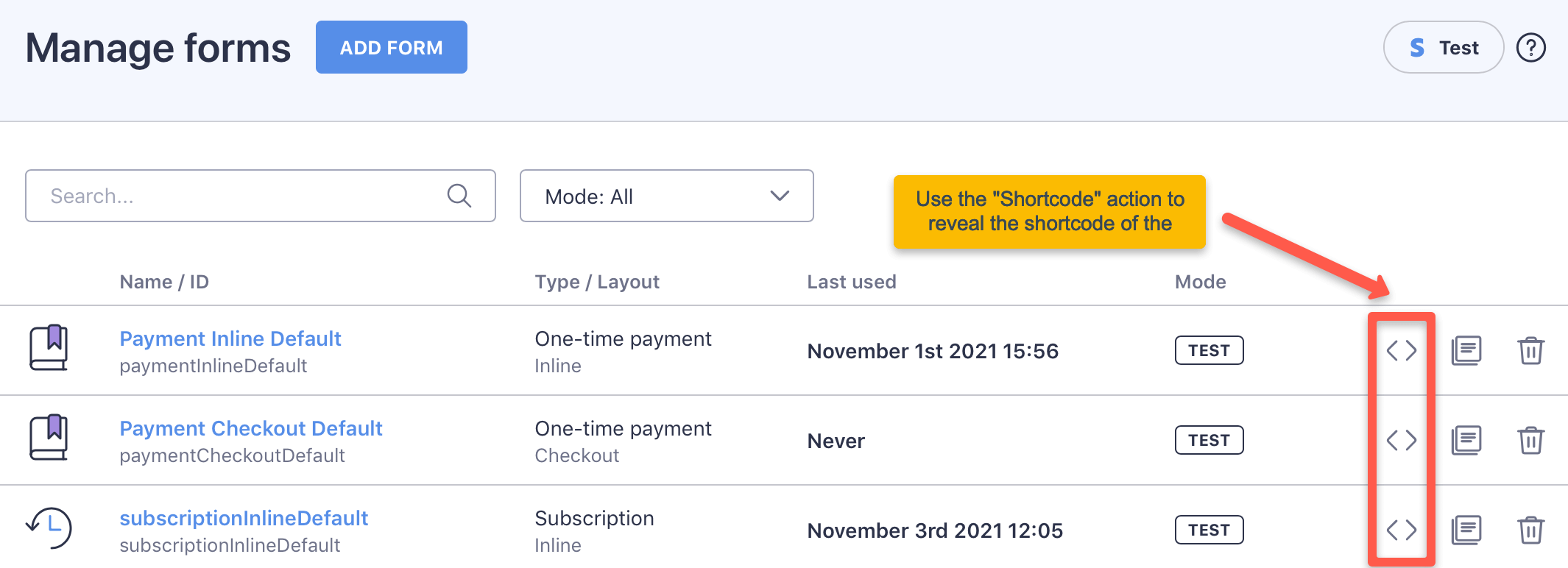The image size is (1568, 568).
Task: Delete the Payment Inline Default form
Action: (1531, 351)
